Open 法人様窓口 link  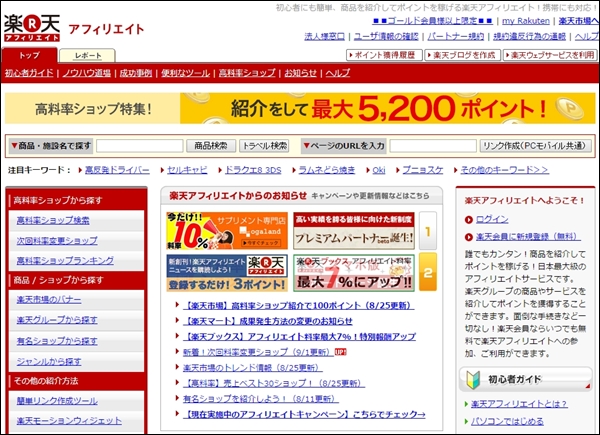(324, 36)
